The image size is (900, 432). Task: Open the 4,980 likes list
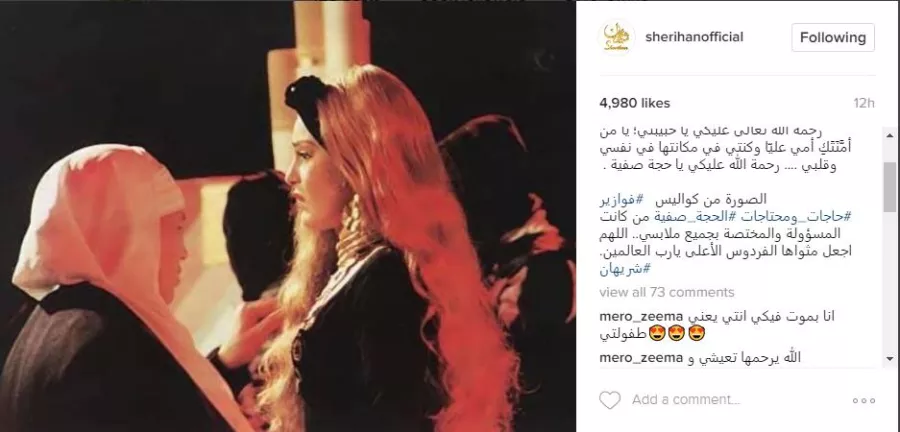(x=634, y=103)
